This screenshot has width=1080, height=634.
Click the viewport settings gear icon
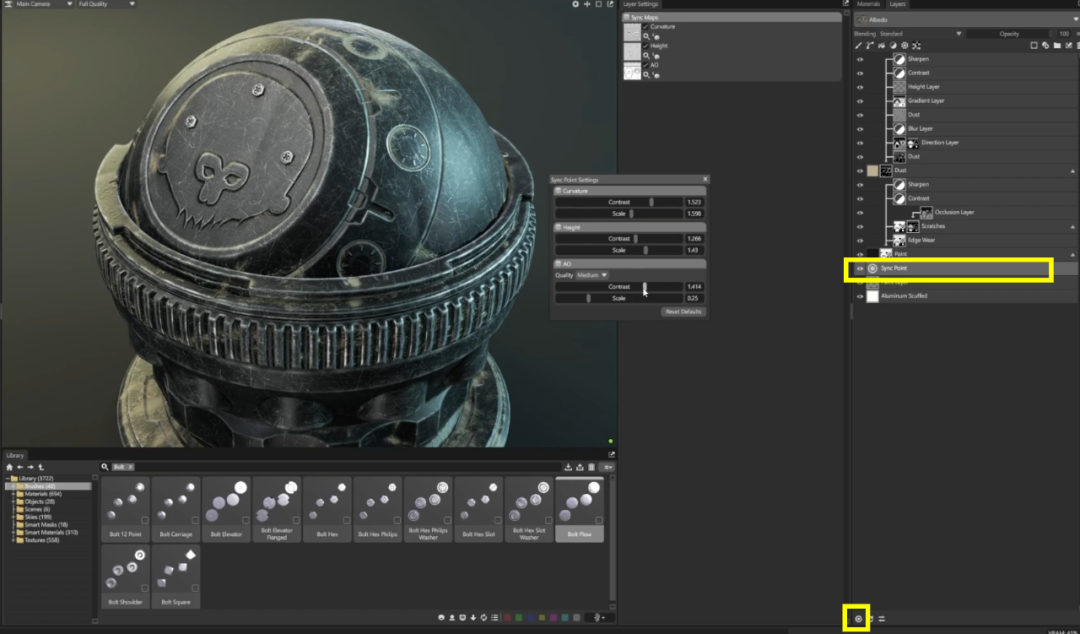(575, 4)
